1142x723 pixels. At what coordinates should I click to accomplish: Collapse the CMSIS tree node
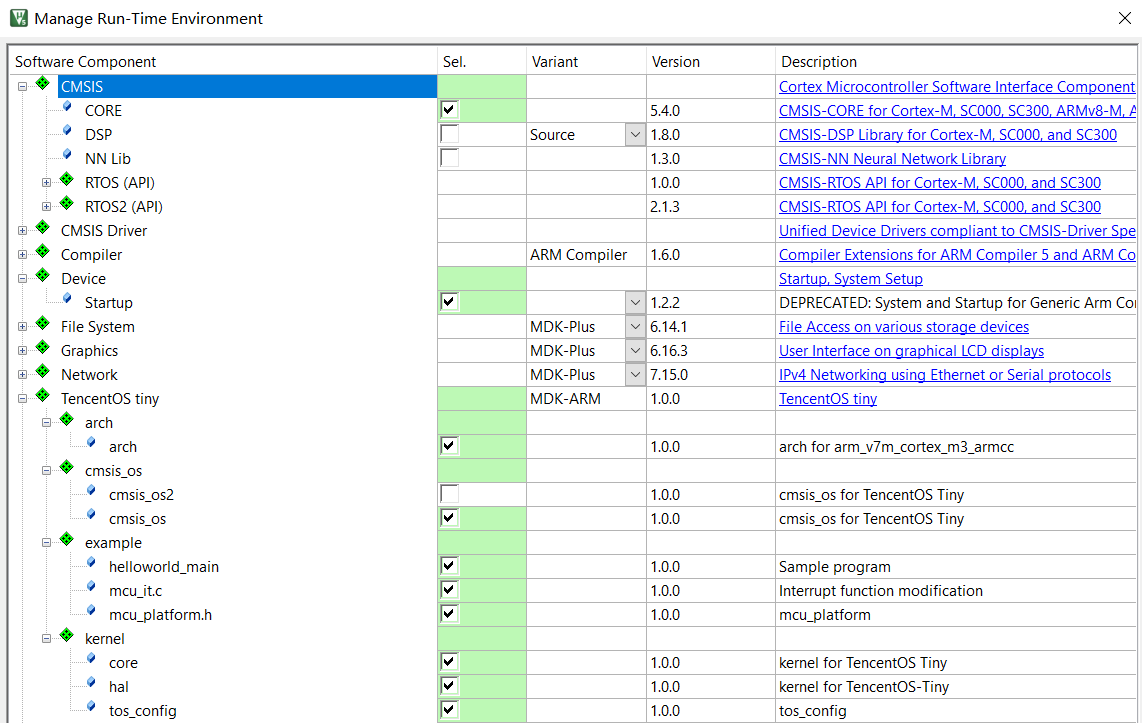click(x=23, y=87)
